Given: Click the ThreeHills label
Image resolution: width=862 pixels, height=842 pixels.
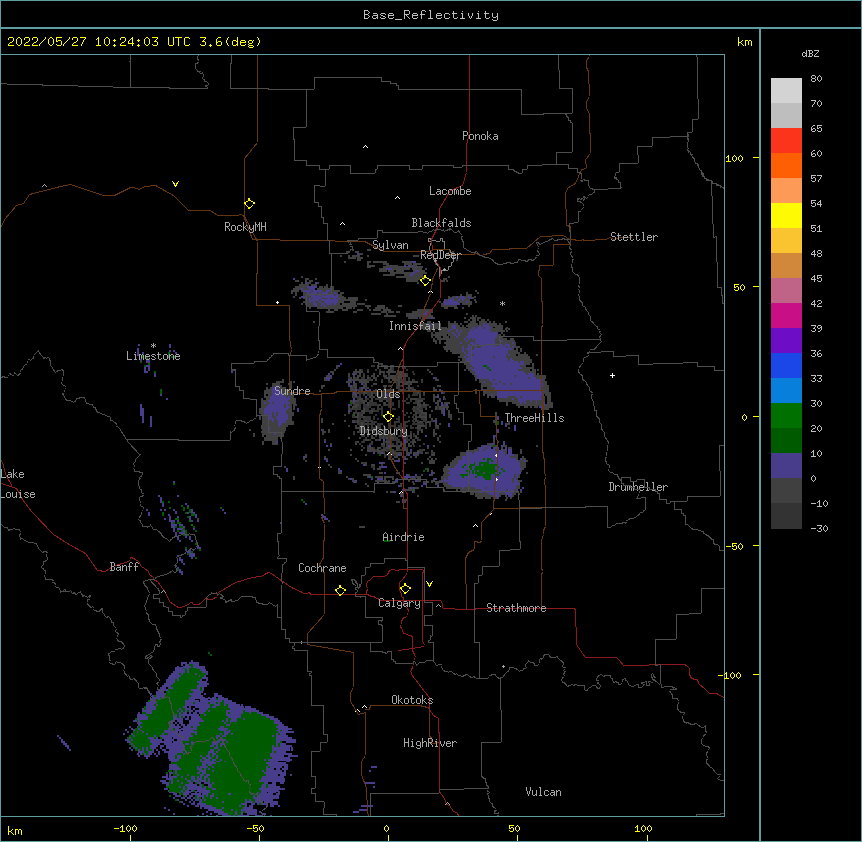Looking at the screenshot, I should (x=534, y=418).
